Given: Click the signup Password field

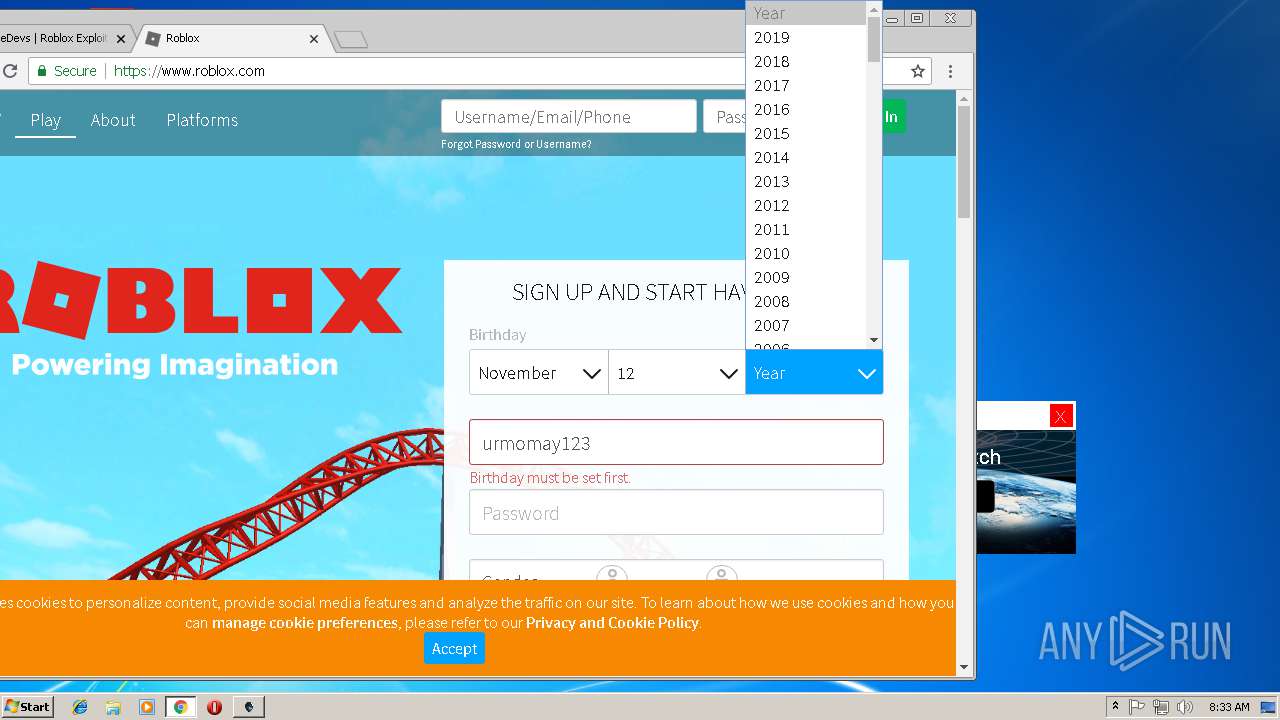Looking at the screenshot, I should click(x=676, y=512).
